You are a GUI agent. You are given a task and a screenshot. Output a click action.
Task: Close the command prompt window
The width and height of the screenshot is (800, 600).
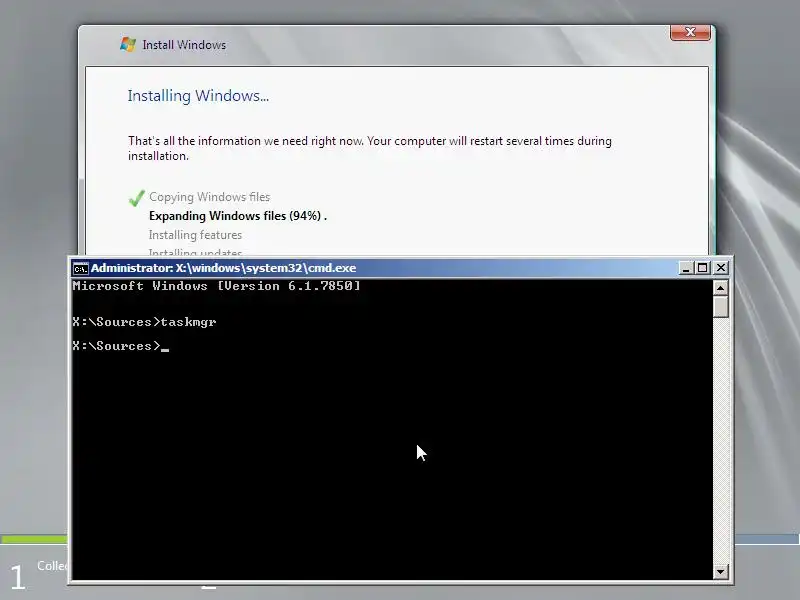[720, 268]
